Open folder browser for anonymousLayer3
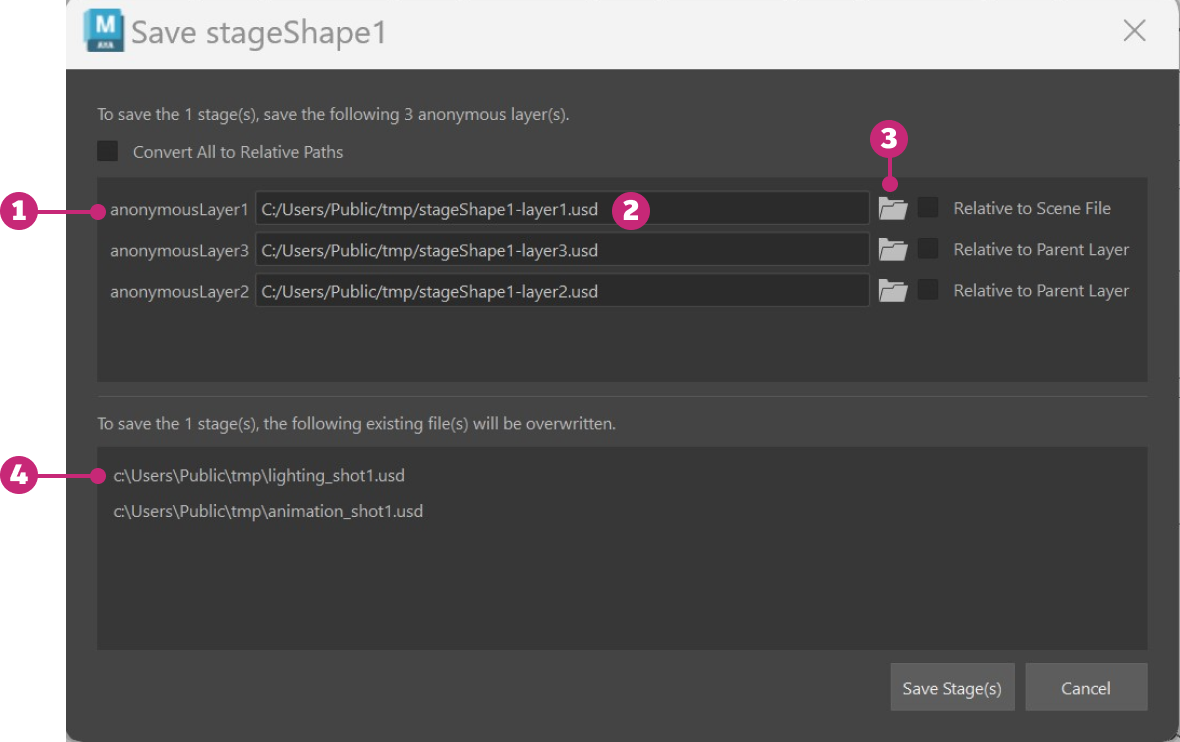 pos(892,250)
